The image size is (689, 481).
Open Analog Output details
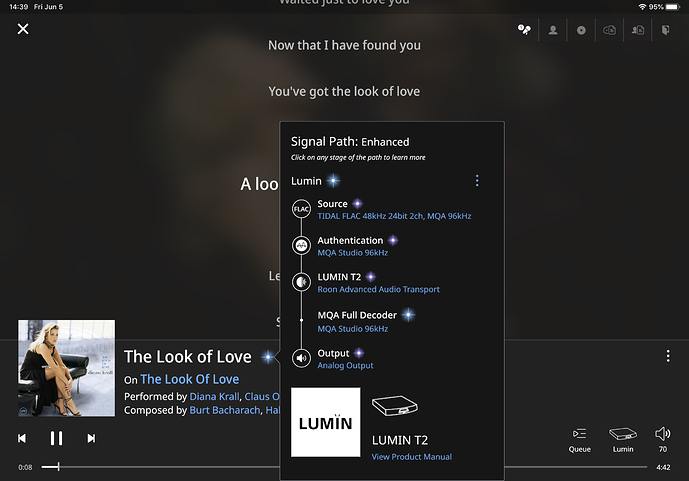[345, 365]
